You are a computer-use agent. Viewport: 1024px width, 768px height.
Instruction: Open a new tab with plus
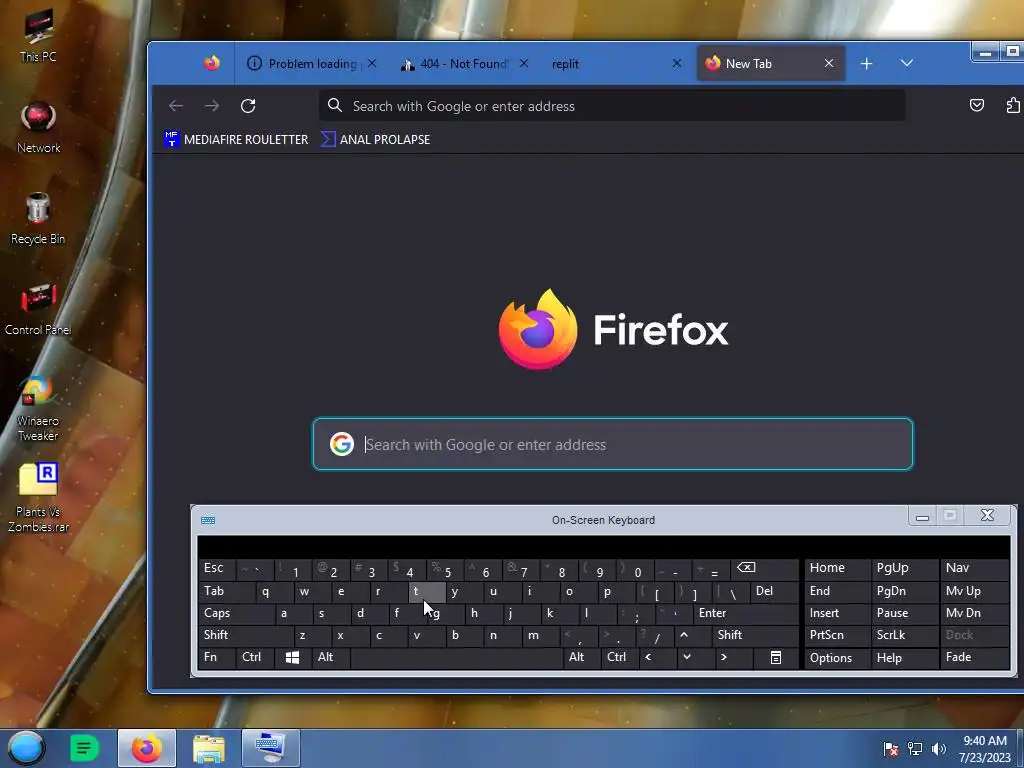[x=866, y=63]
